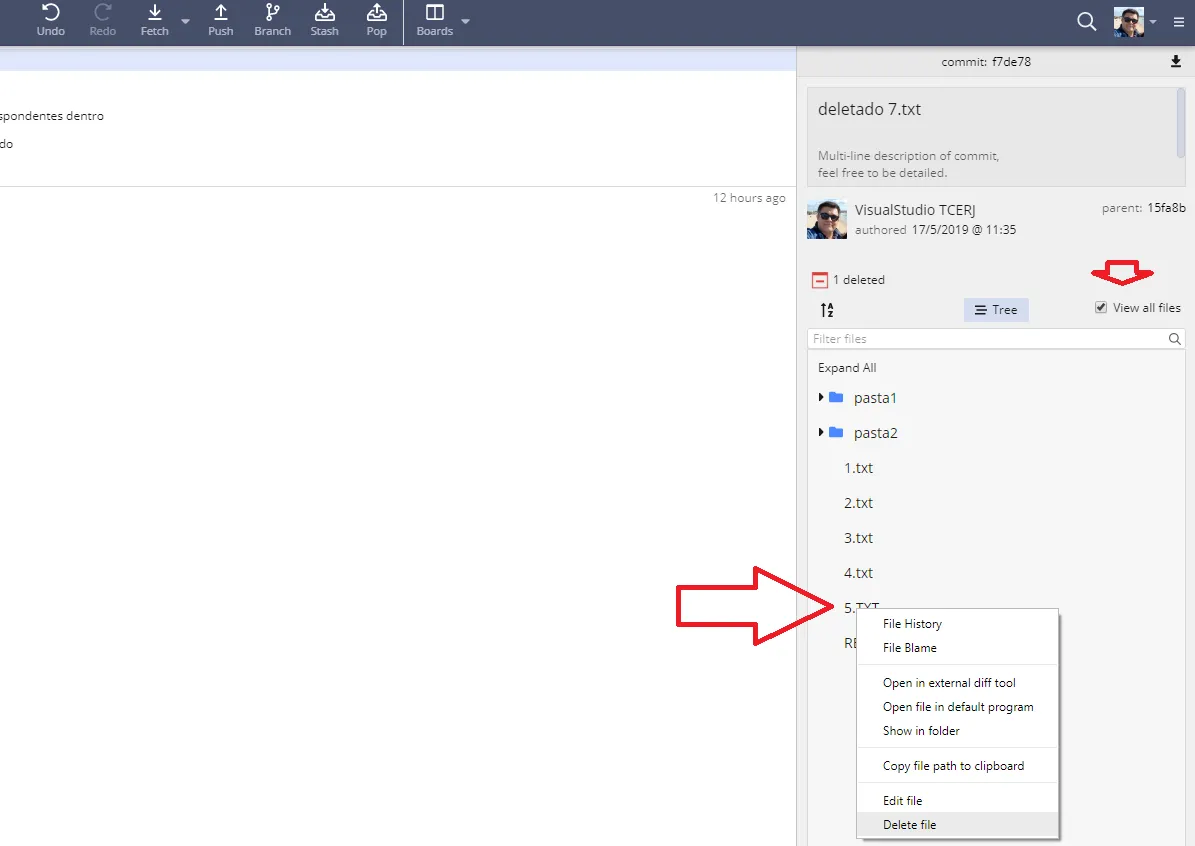Edit the commit title 'deletado 7.txt'
Image resolution: width=1195 pixels, height=846 pixels.
tap(869, 109)
